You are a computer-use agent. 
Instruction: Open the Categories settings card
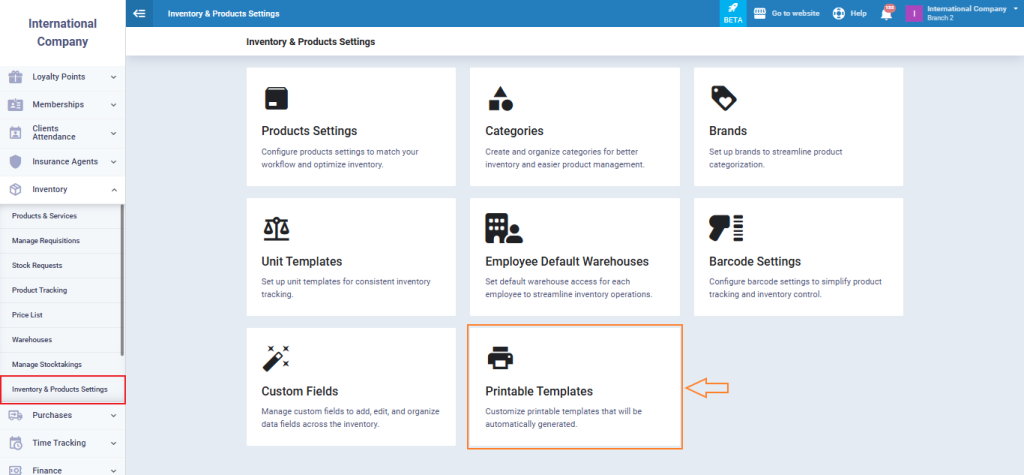575,127
